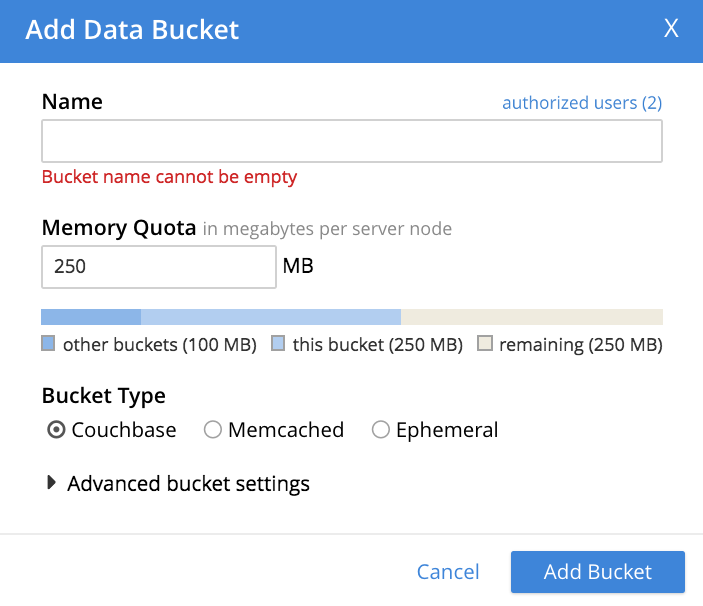Click the red empty bucket name error
The width and height of the screenshot is (703, 606).
point(169,178)
